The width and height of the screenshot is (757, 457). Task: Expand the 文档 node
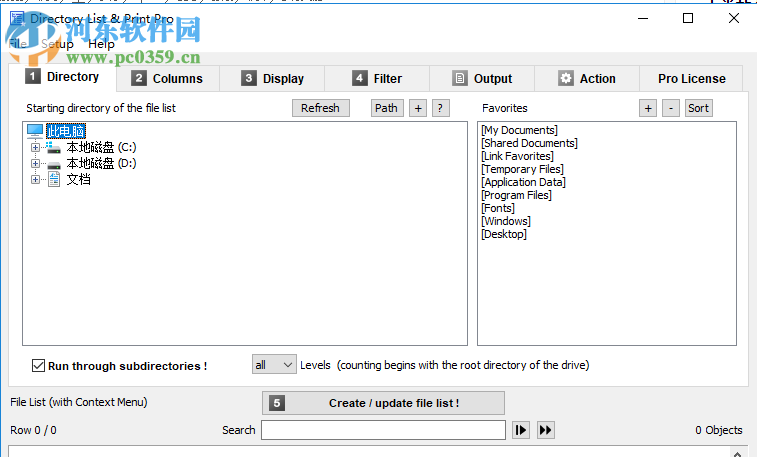(35, 180)
